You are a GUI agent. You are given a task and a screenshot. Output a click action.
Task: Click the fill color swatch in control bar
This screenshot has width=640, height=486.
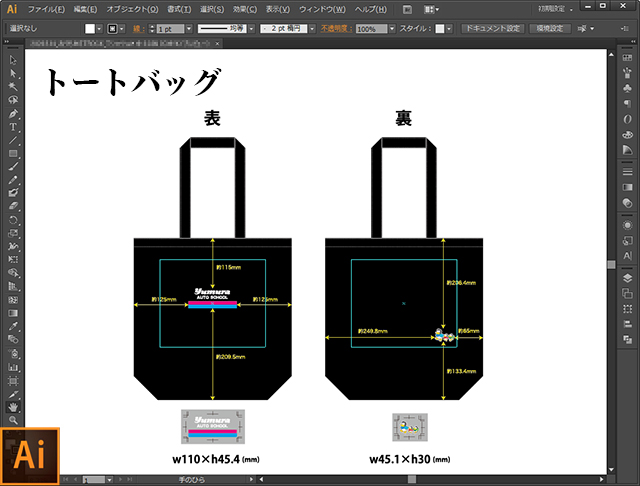90,29
